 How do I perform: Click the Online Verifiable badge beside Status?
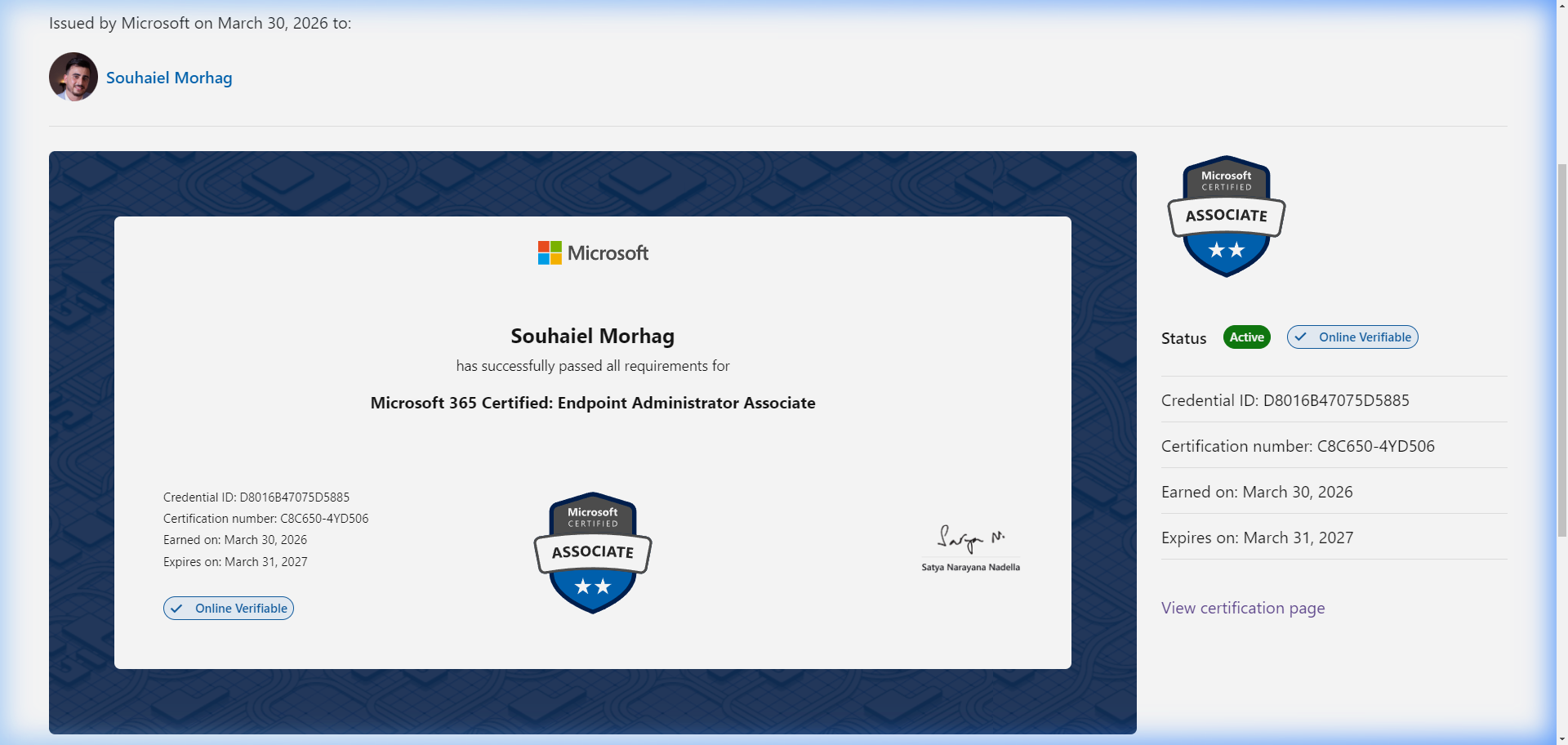1352,337
